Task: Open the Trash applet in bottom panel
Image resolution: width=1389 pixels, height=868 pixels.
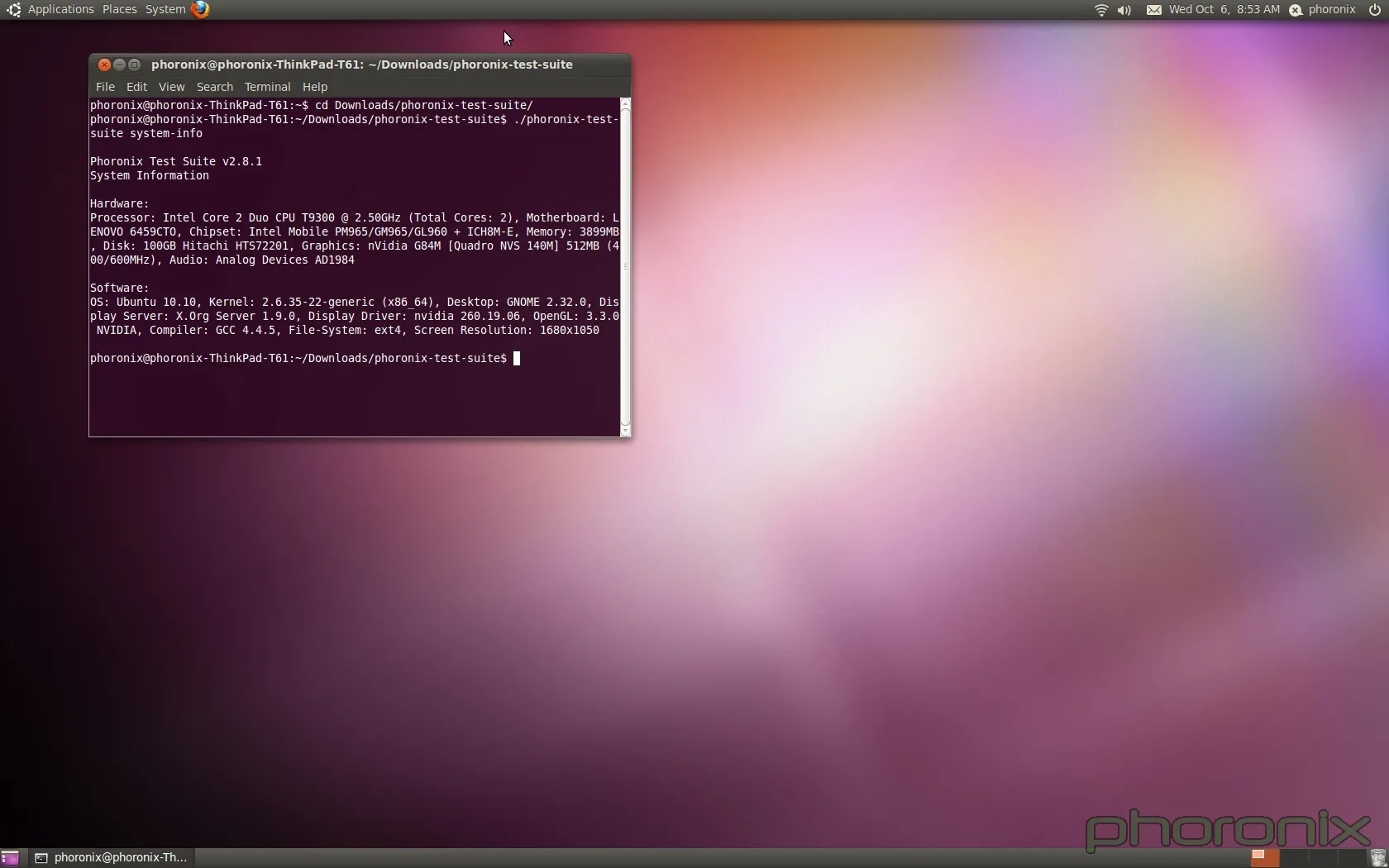Action: tap(1378, 858)
